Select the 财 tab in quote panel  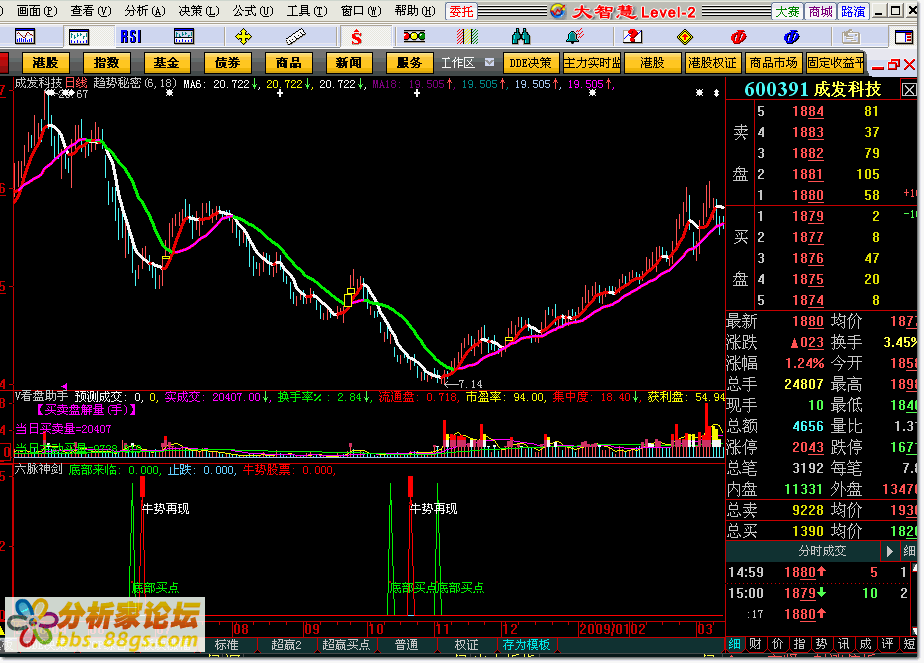coord(755,644)
